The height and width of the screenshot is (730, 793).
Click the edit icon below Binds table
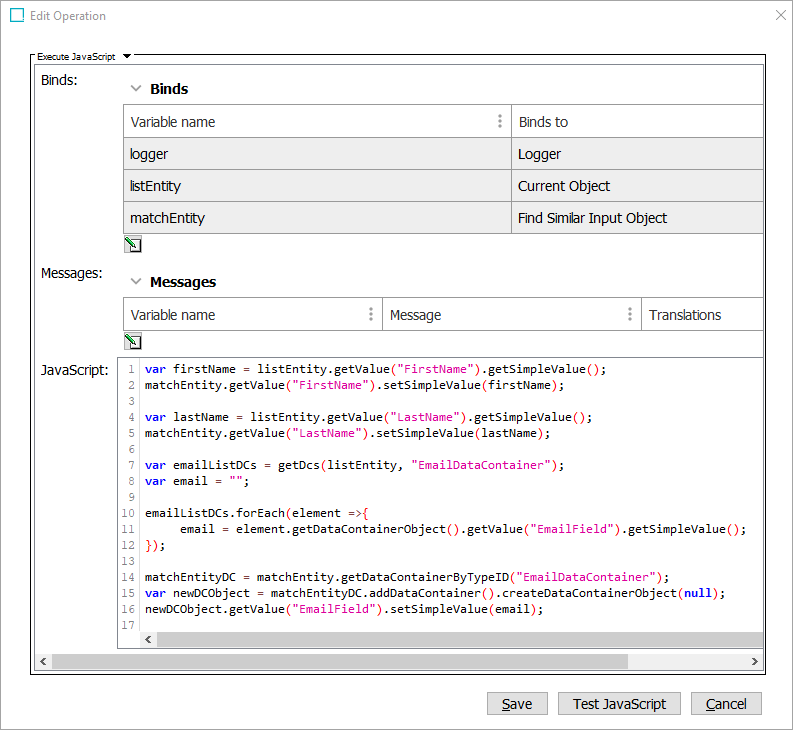(132, 245)
